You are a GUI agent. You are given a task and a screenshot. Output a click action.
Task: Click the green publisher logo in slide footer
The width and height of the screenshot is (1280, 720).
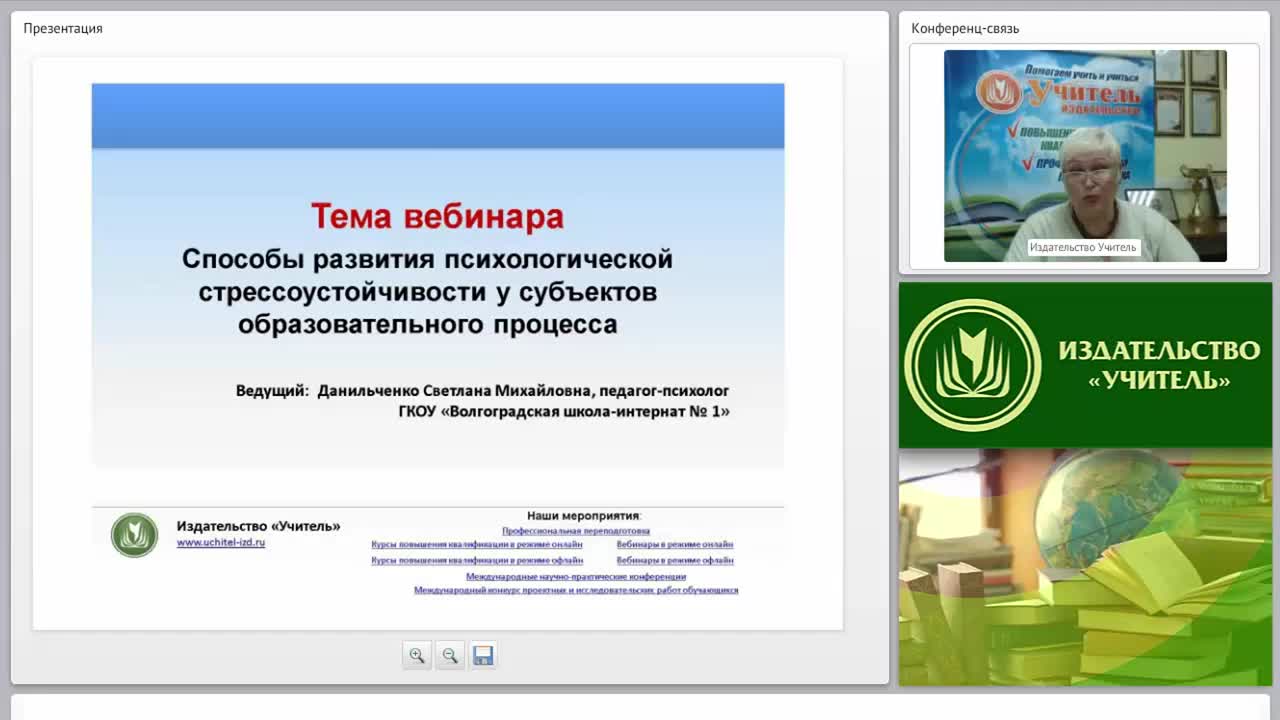tap(134, 535)
